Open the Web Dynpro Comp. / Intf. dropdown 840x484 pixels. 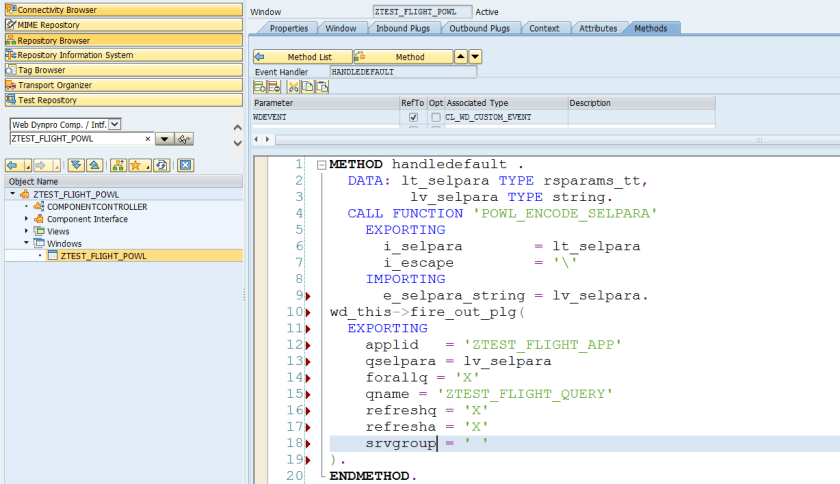click(114, 124)
